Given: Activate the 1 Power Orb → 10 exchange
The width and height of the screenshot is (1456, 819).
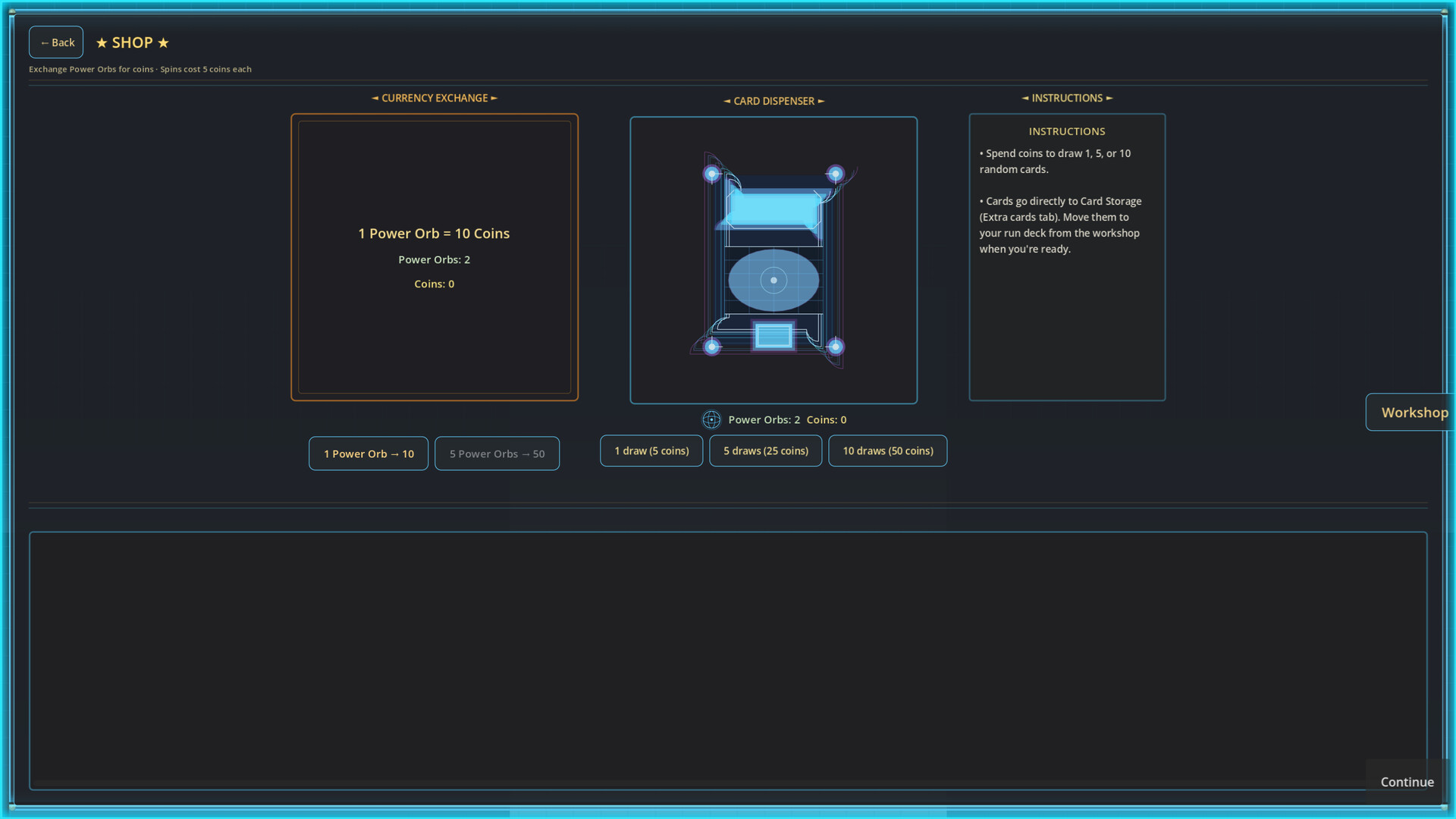Looking at the screenshot, I should click(368, 453).
